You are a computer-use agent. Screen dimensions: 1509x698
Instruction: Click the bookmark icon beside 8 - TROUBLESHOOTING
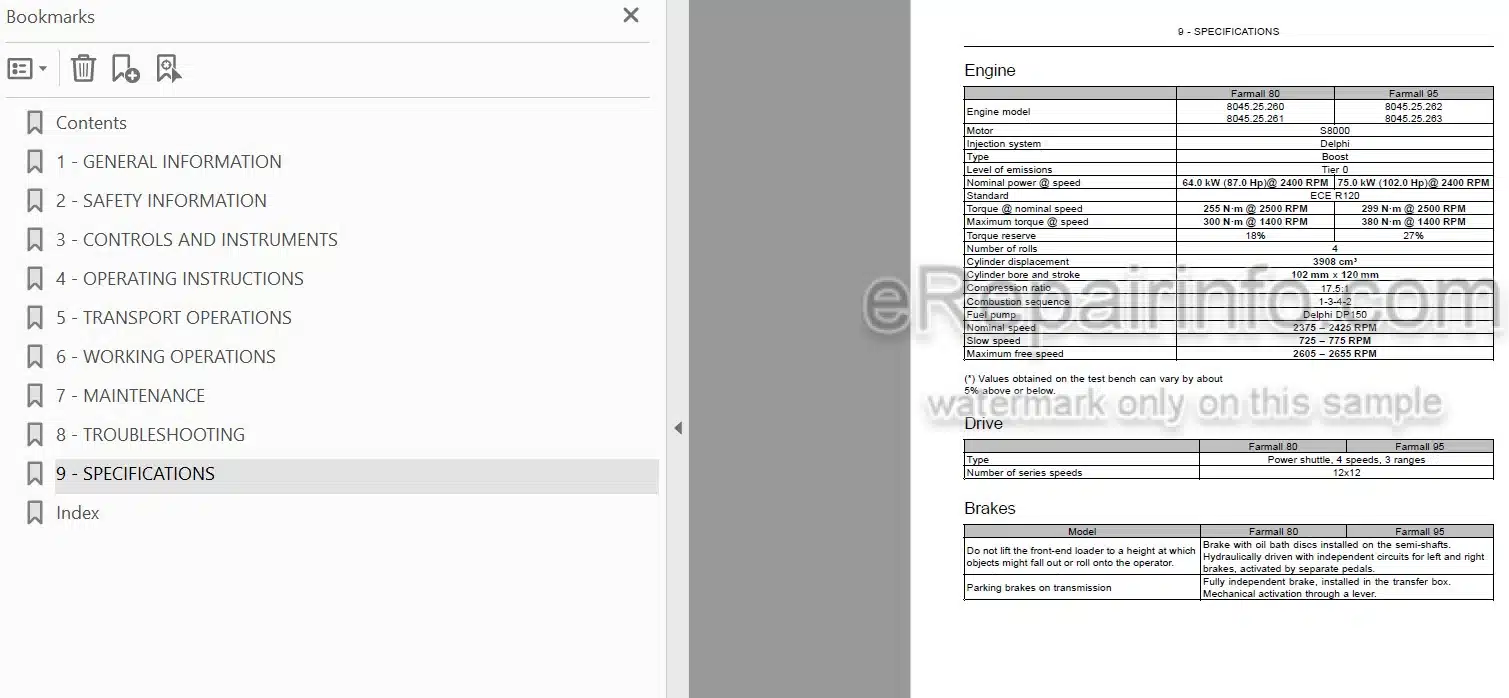35,435
